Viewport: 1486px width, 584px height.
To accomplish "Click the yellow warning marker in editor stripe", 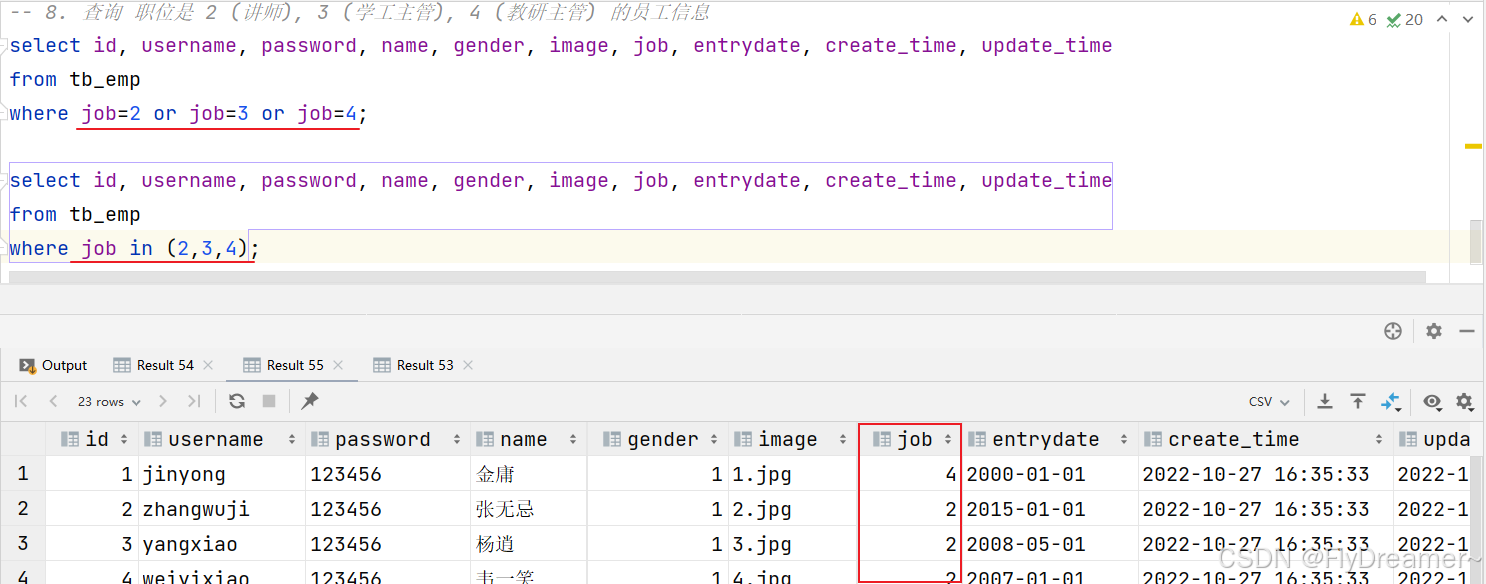I will [x=1473, y=146].
